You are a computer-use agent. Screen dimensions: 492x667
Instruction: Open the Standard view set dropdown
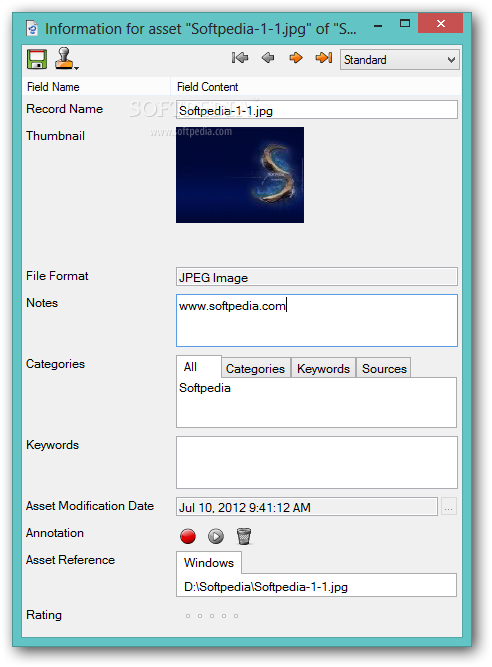pyautogui.click(x=399, y=60)
